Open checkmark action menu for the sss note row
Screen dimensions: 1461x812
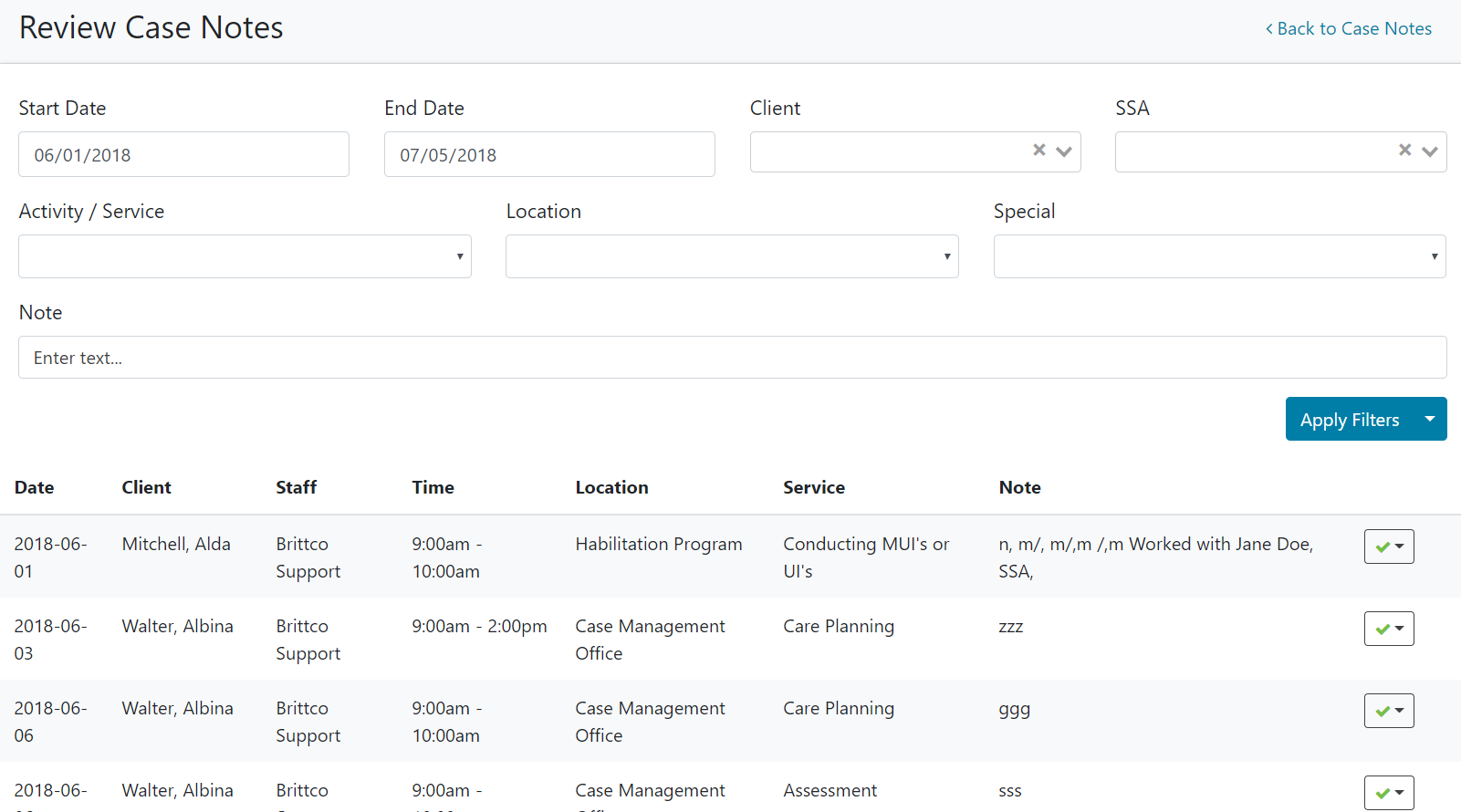(x=1388, y=792)
